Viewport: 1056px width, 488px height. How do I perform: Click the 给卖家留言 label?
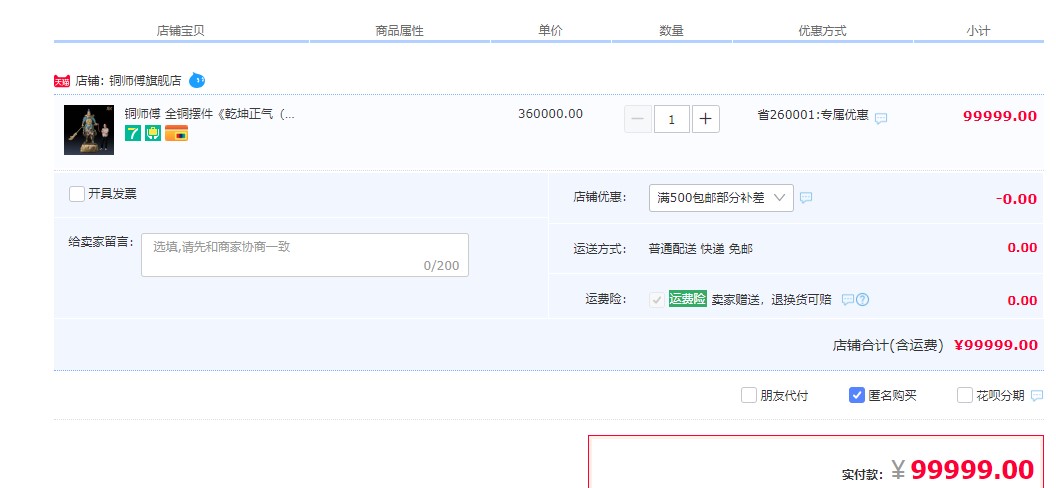(100, 241)
